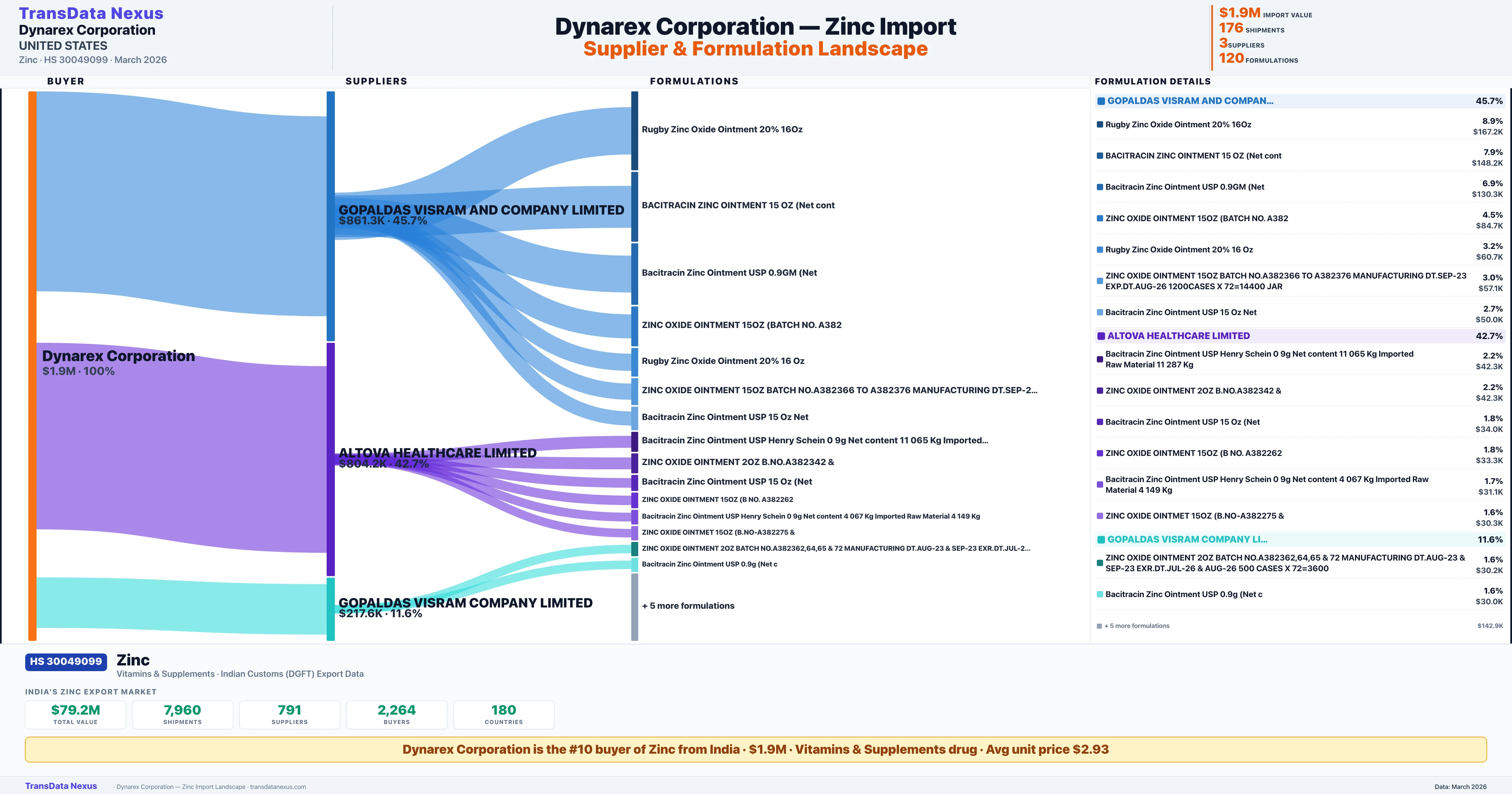Click the HS 30049099 code badge
This screenshot has width=1512, height=794.
65,661
